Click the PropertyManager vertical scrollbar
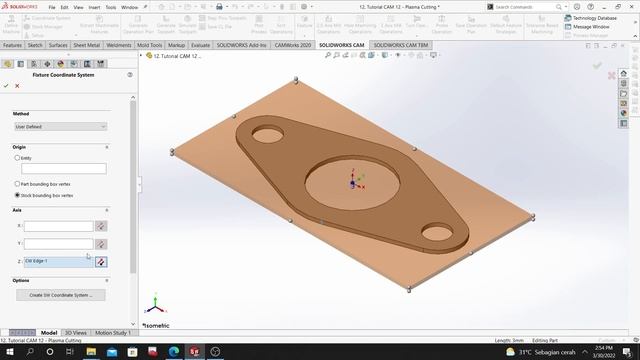Image resolution: width=640 pixels, height=360 pixels. click(x=133, y=187)
